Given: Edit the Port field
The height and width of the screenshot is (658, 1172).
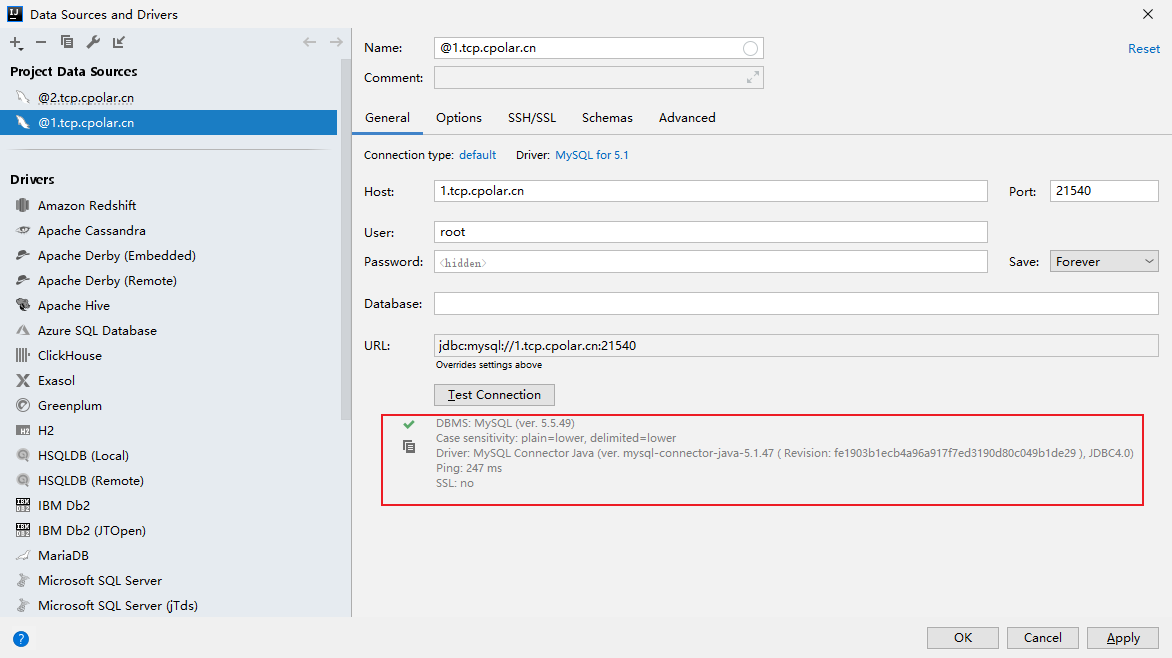Looking at the screenshot, I should pyautogui.click(x=1104, y=191).
